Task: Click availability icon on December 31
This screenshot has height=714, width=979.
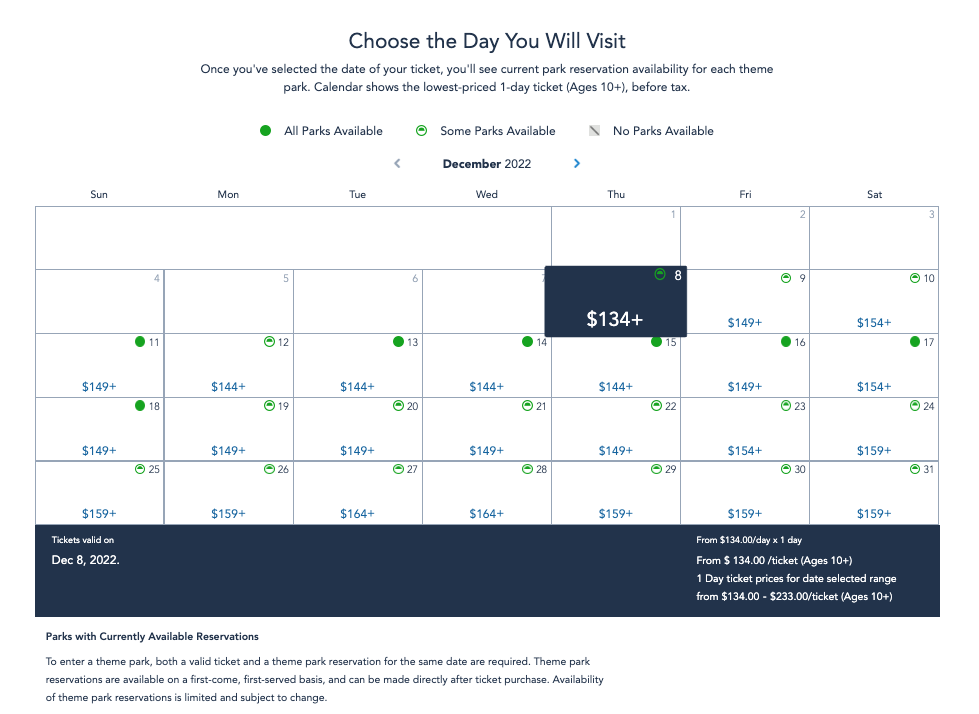Action: click(915, 469)
